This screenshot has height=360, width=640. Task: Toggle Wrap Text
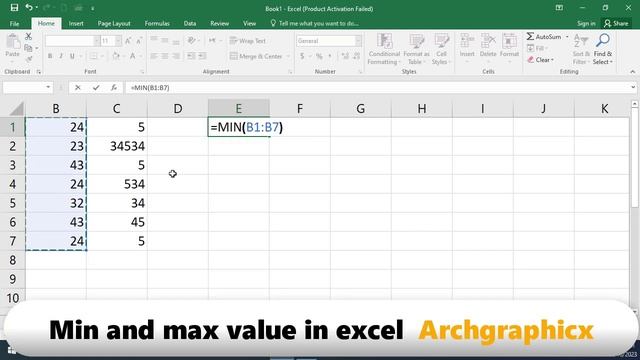coord(248,41)
